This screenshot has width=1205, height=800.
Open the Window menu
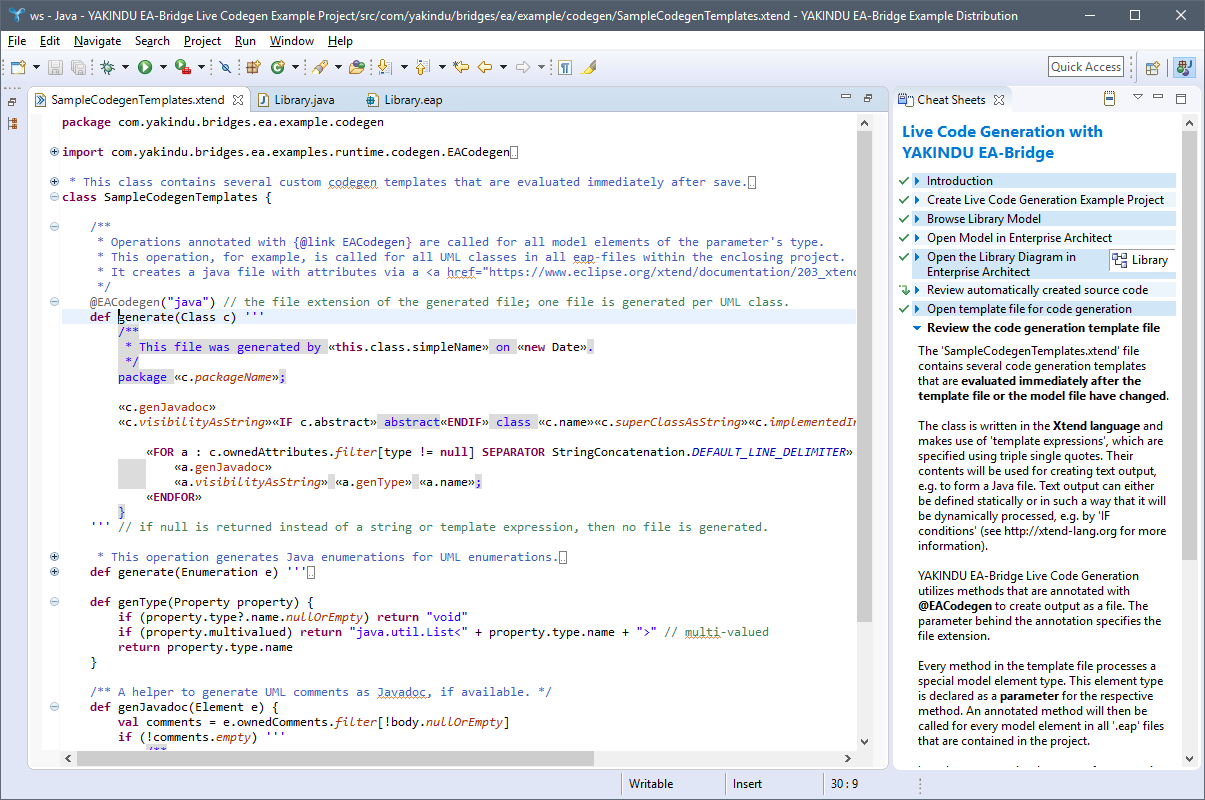coord(291,41)
